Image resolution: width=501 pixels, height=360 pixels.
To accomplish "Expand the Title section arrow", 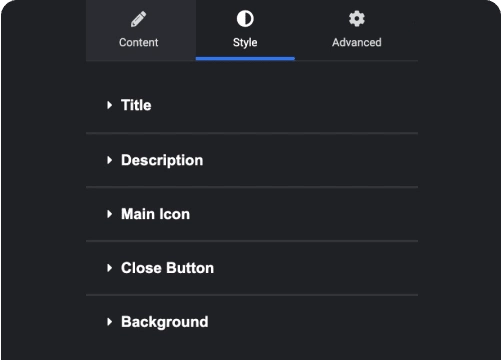I will pyautogui.click(x=109, y=105).
